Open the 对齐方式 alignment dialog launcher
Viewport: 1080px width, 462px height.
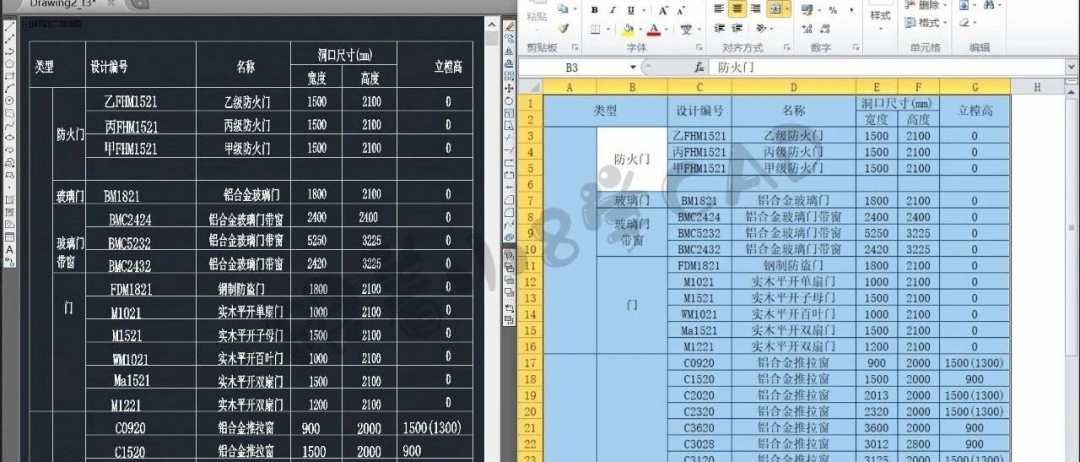[x=785, y=48]
